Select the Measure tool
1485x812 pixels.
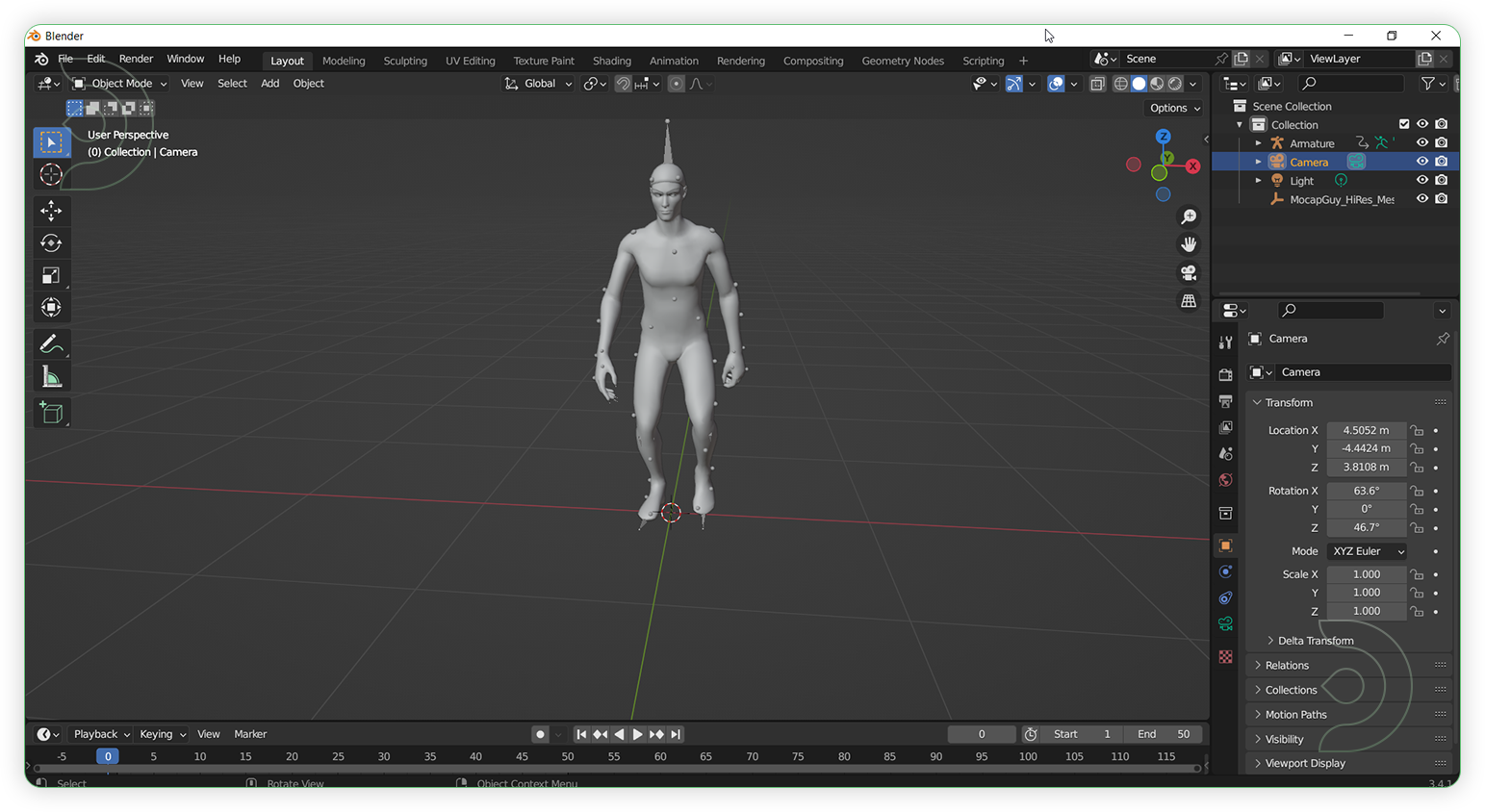tap(51, 375)
